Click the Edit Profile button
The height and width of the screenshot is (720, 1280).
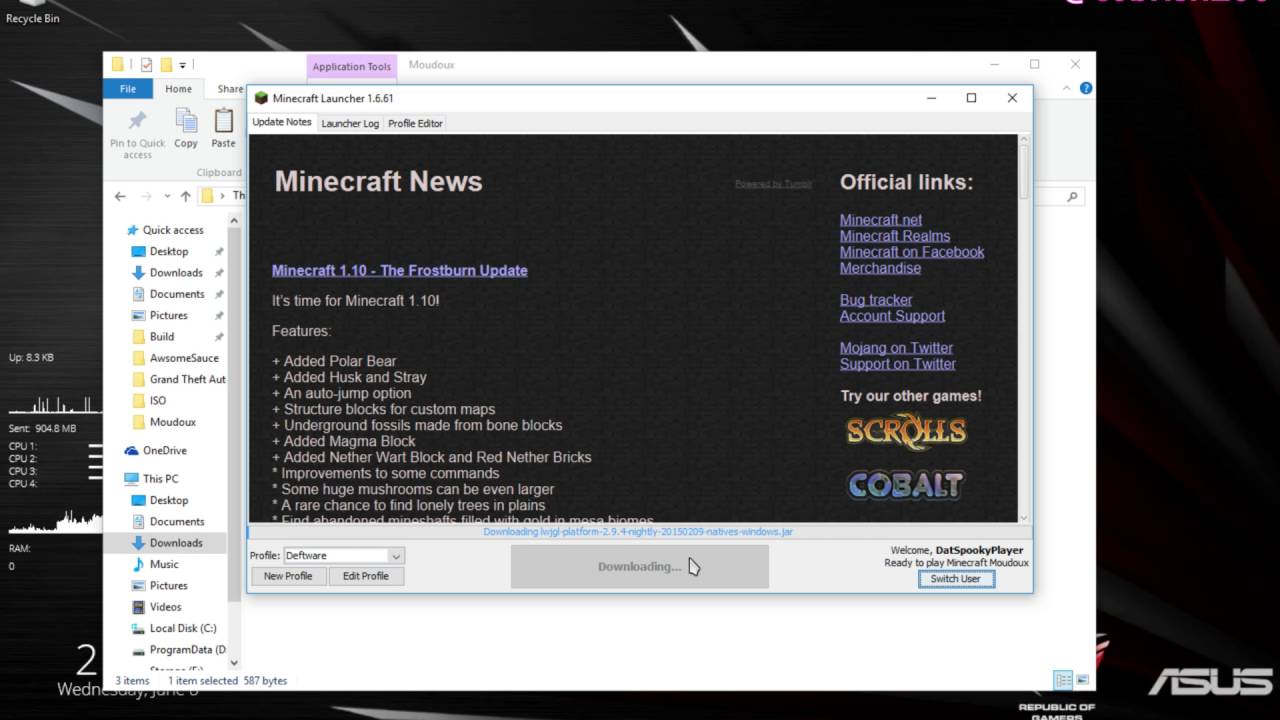click(366, 576)
